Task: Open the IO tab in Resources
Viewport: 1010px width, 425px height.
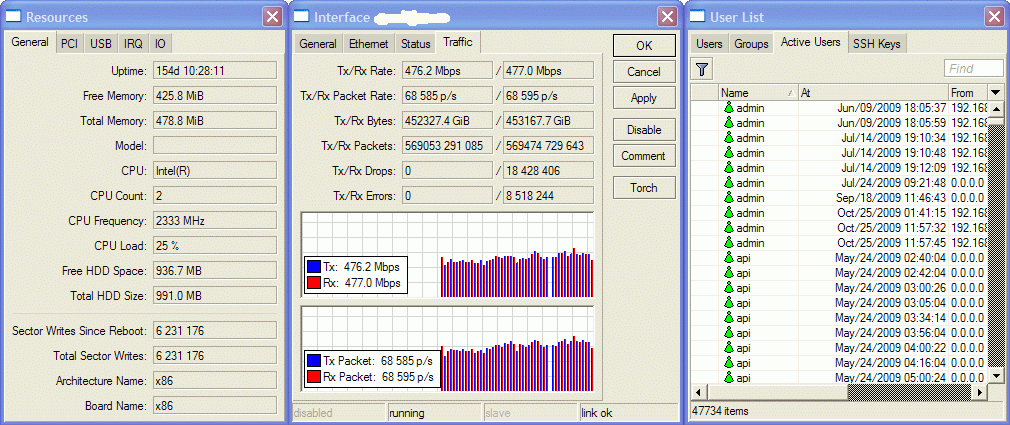Action: (160, 44)
